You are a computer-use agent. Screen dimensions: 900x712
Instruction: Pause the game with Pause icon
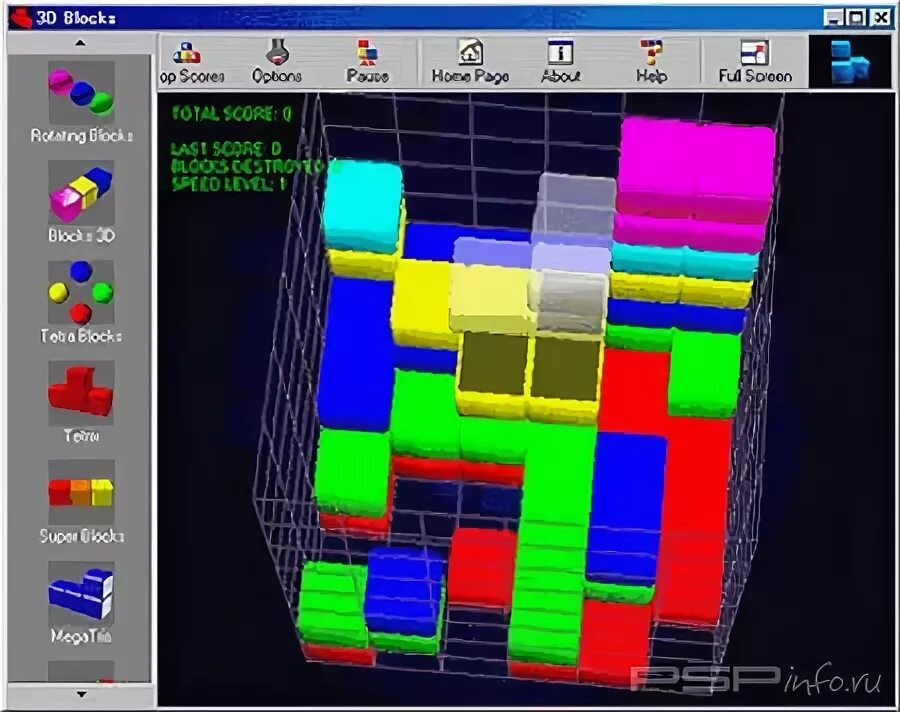click(x=367, y=52)
